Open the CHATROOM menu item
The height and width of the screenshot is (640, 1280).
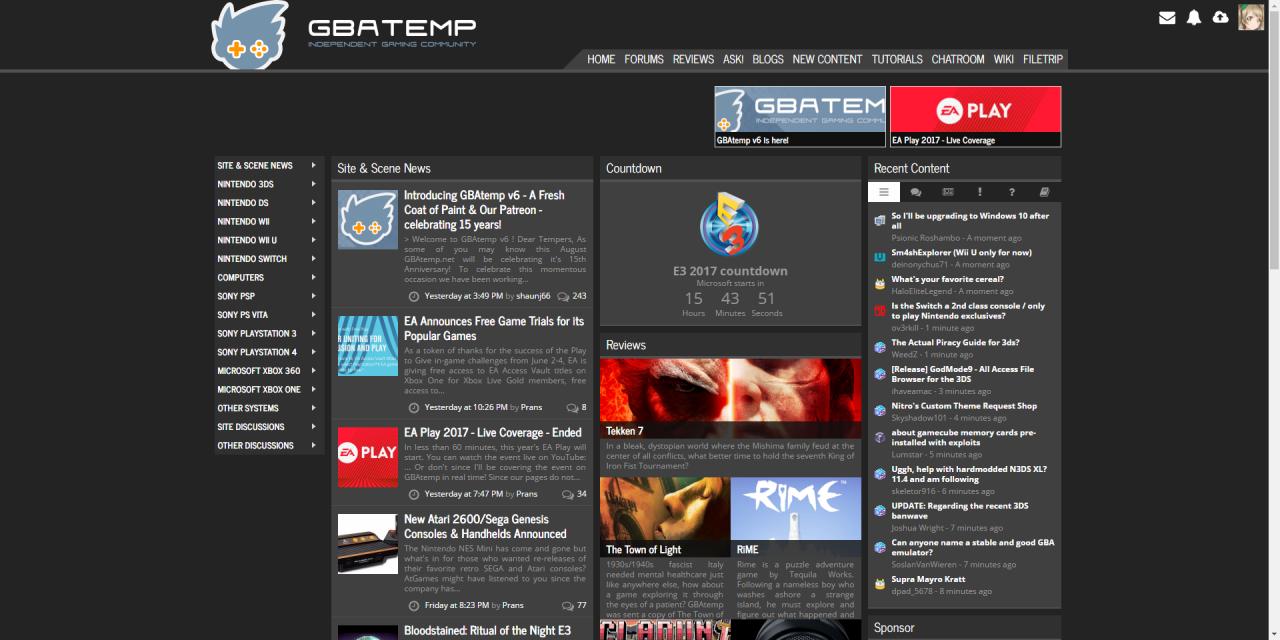pos(957,59)
